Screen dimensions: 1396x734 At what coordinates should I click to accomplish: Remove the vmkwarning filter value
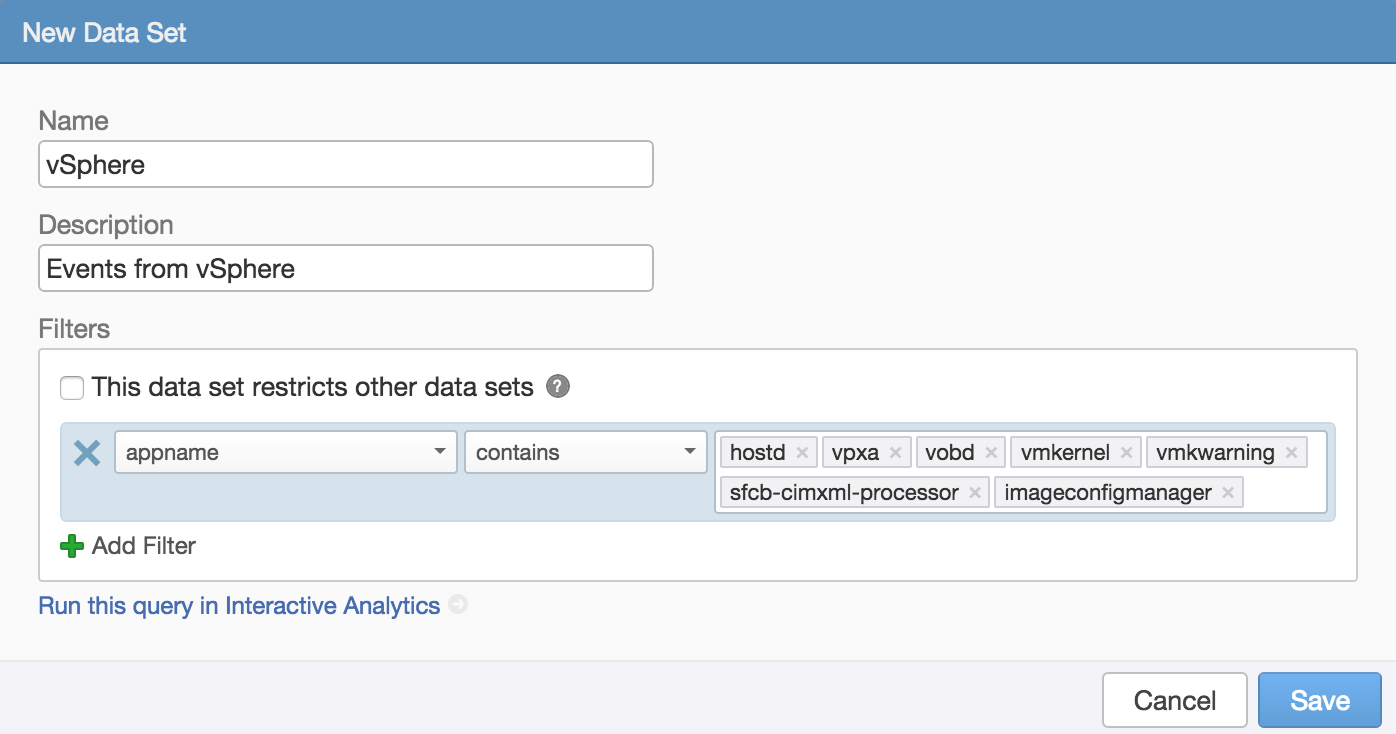click(1290, 452)
